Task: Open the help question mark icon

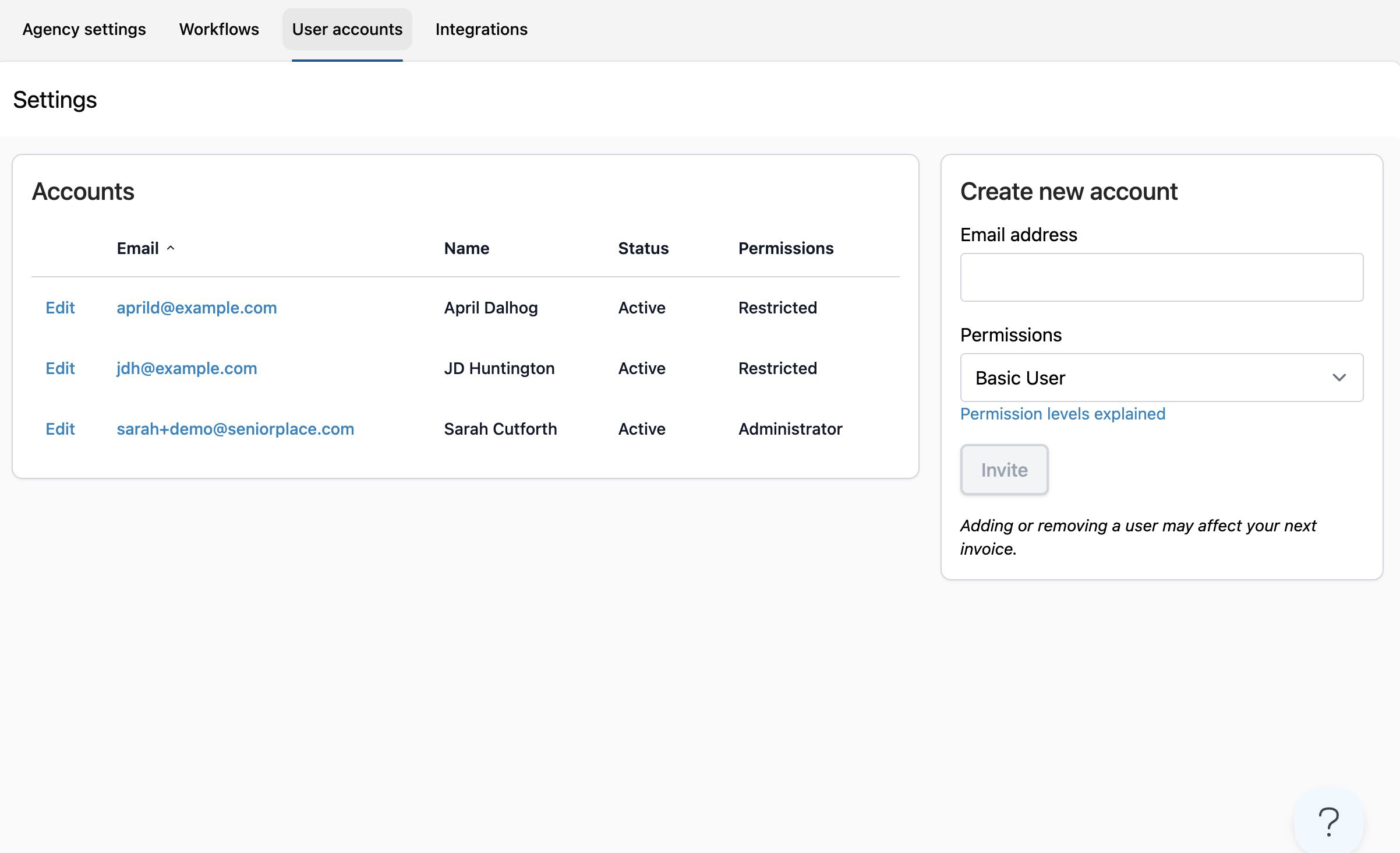Action: point(1328,822)
